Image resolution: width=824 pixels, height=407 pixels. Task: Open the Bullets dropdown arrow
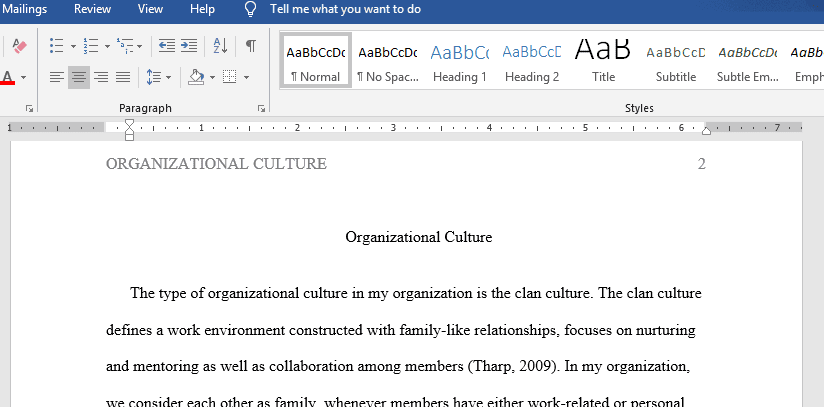[x=73, y=46]
